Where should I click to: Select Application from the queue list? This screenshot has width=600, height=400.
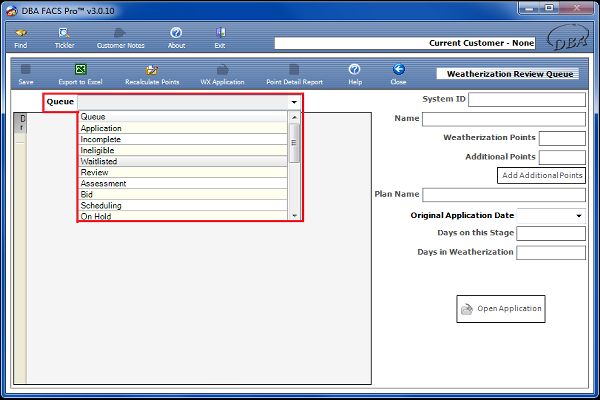point(183,128)
